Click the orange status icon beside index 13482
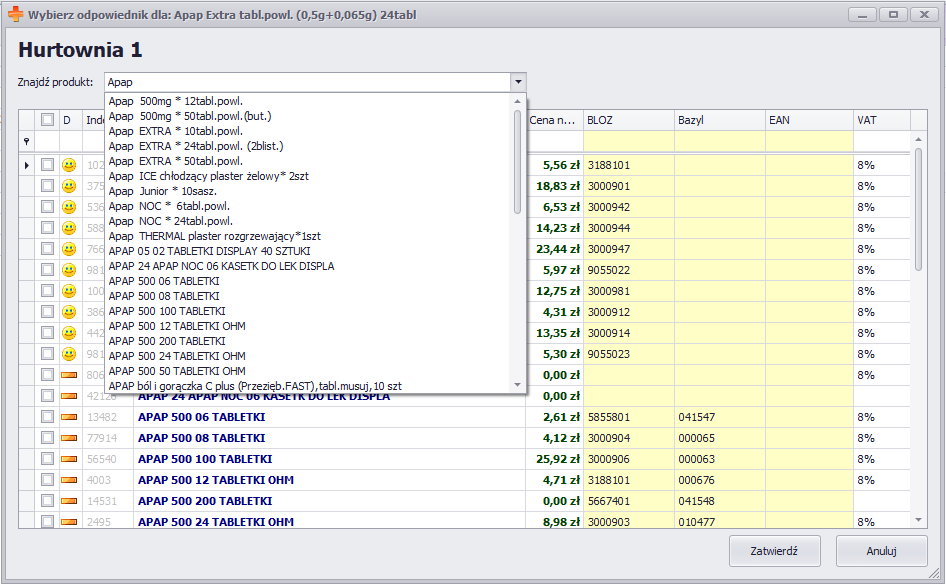The height and width of the screenshot is (585, 946). [x=69, y=417]
